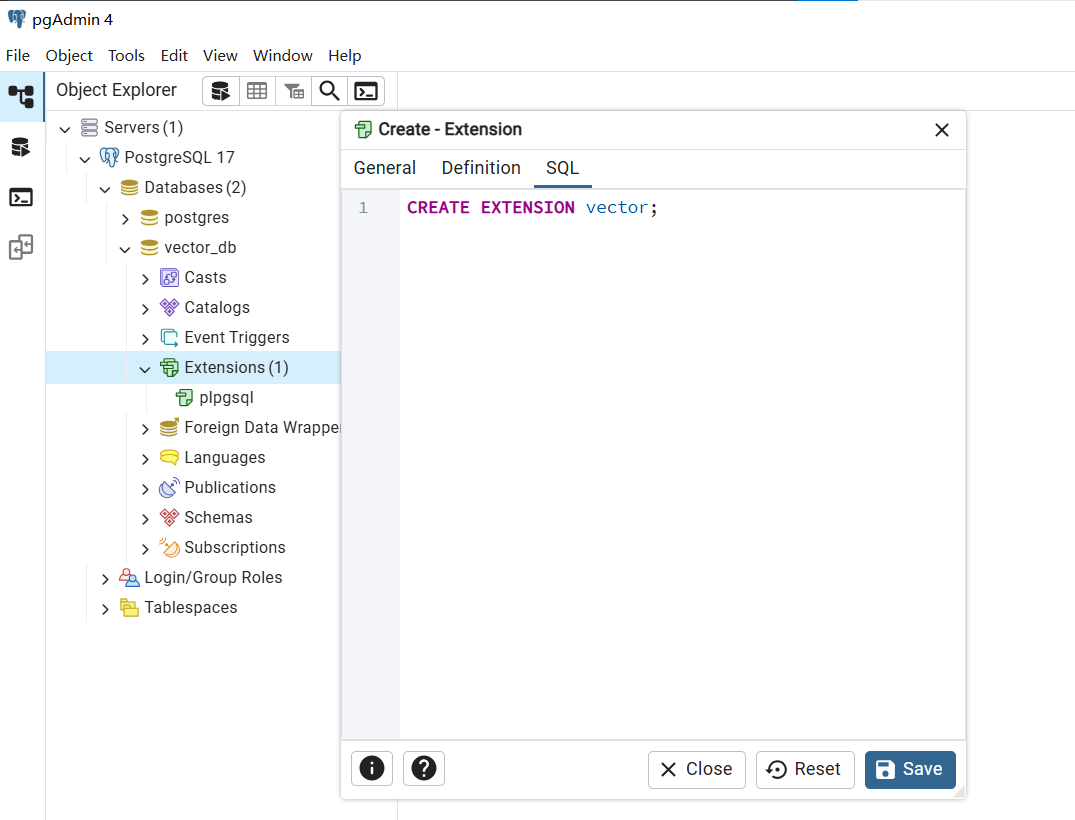Expand the Schemas node

click(x=145, y=519)
